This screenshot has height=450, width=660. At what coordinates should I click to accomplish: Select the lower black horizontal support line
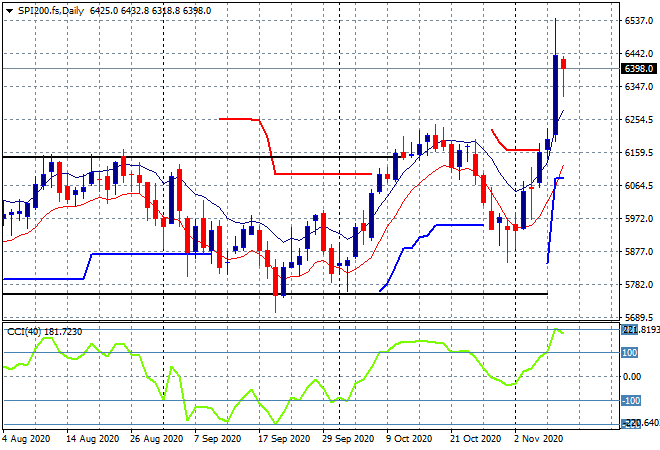tap(275, 293)
